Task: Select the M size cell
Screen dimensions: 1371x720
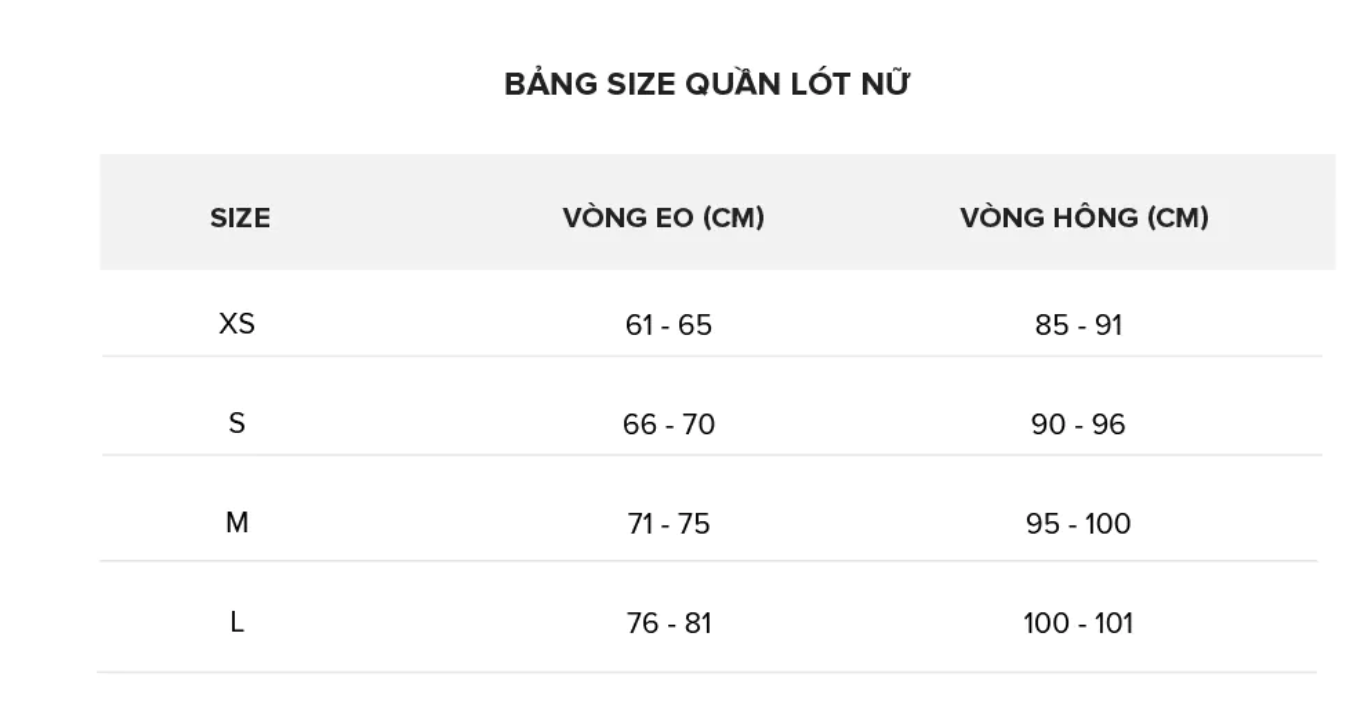Action: click(237, 522)
